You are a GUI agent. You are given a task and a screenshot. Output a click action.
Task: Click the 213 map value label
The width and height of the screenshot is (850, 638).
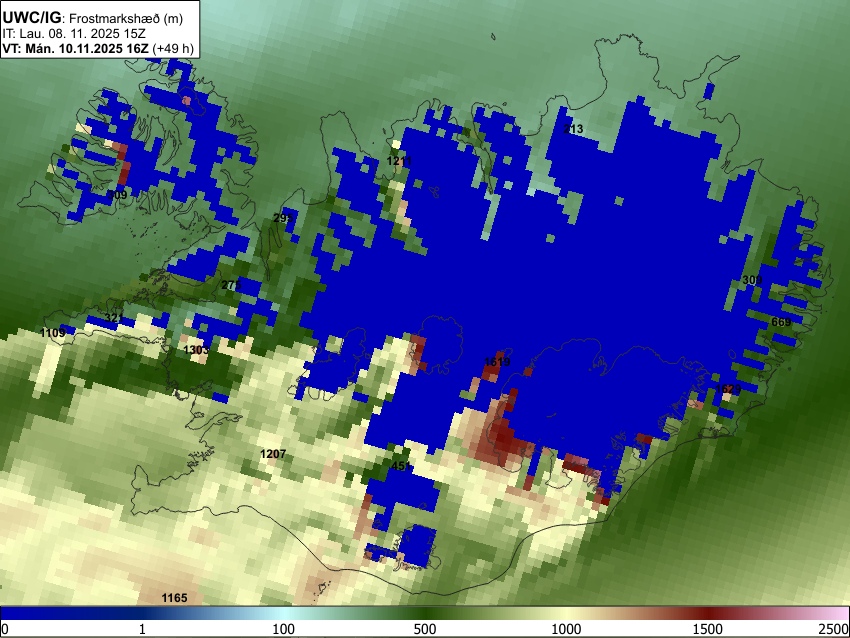[573, 128]
